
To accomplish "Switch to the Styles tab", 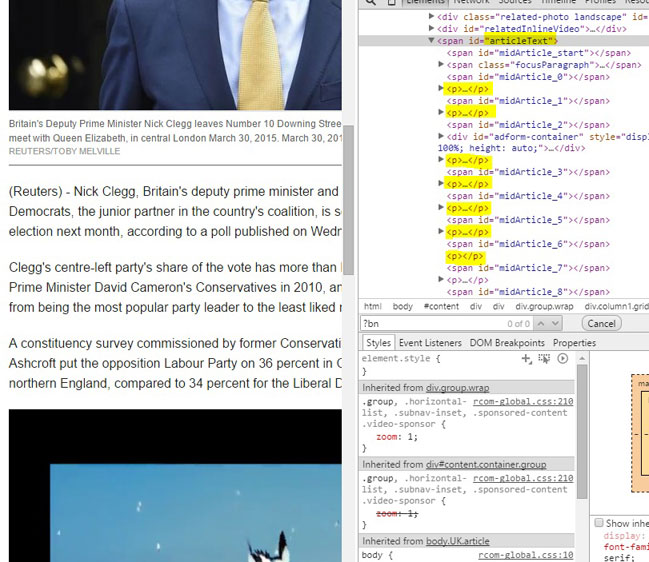I will pos(378,343).
